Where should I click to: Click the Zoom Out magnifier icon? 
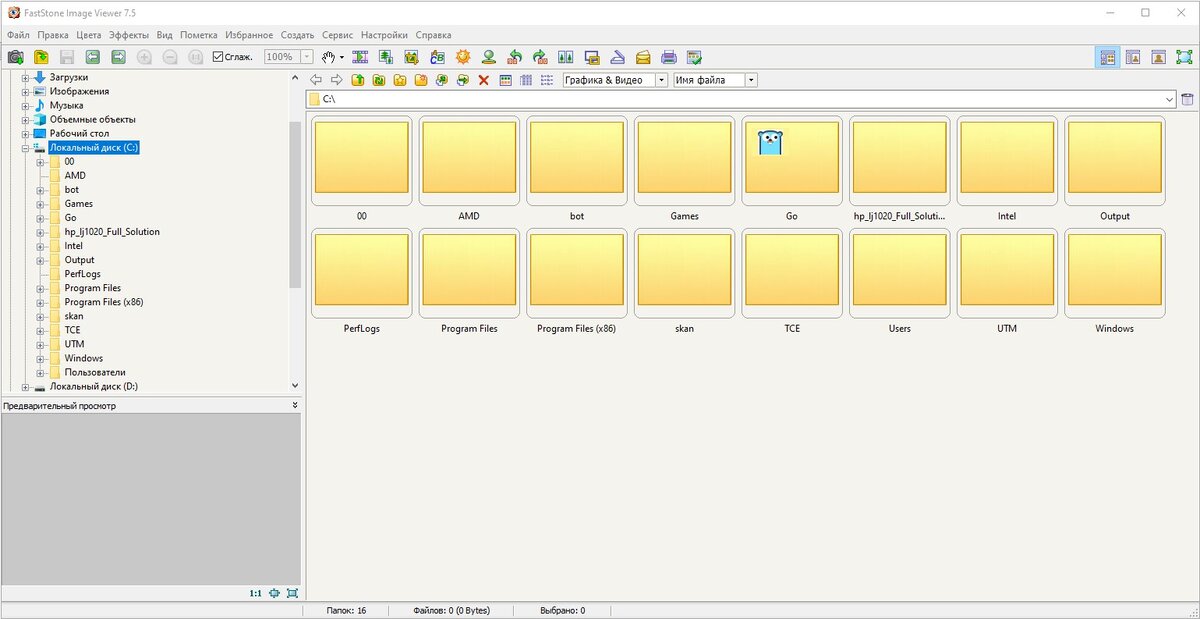(x=170, y=57)
